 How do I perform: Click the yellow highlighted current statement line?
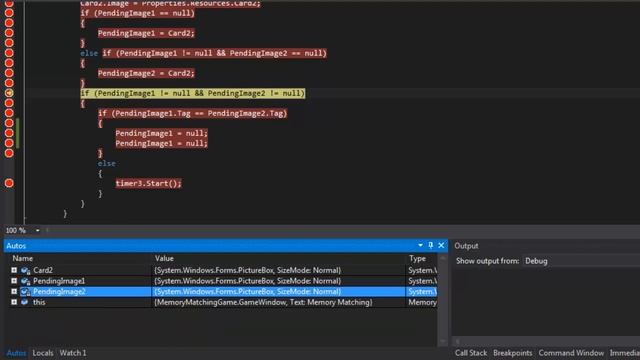(x=193, y=93)
